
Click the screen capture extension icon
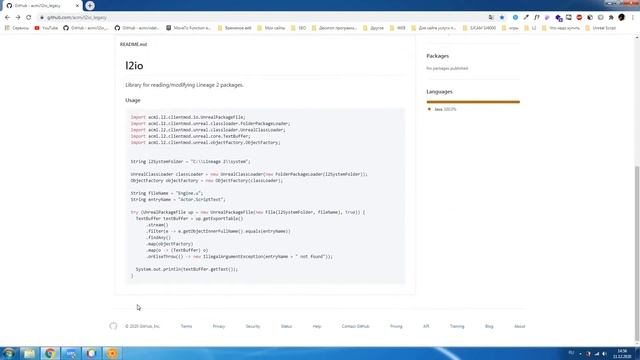(x=569, y=18)
